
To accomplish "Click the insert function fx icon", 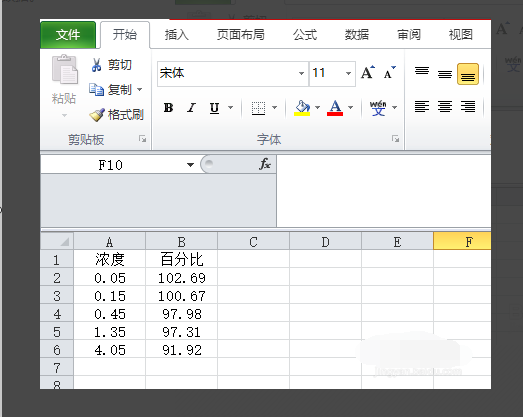I will [x=265, y=164].
